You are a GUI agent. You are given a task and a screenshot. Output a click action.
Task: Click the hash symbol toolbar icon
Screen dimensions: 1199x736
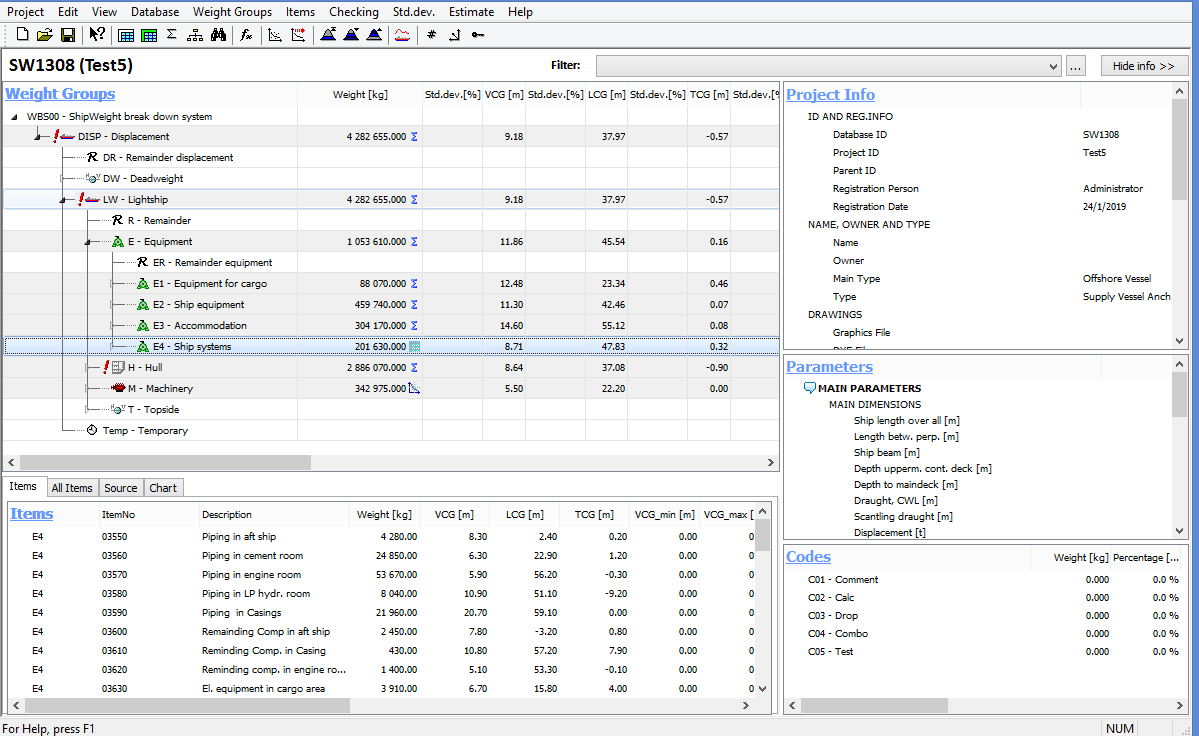tap(432, 35)
